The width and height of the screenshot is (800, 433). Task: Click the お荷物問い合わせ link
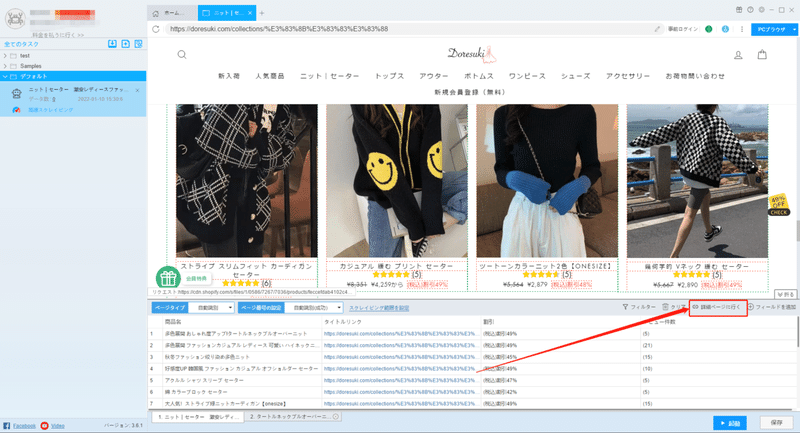coord(695,76)
